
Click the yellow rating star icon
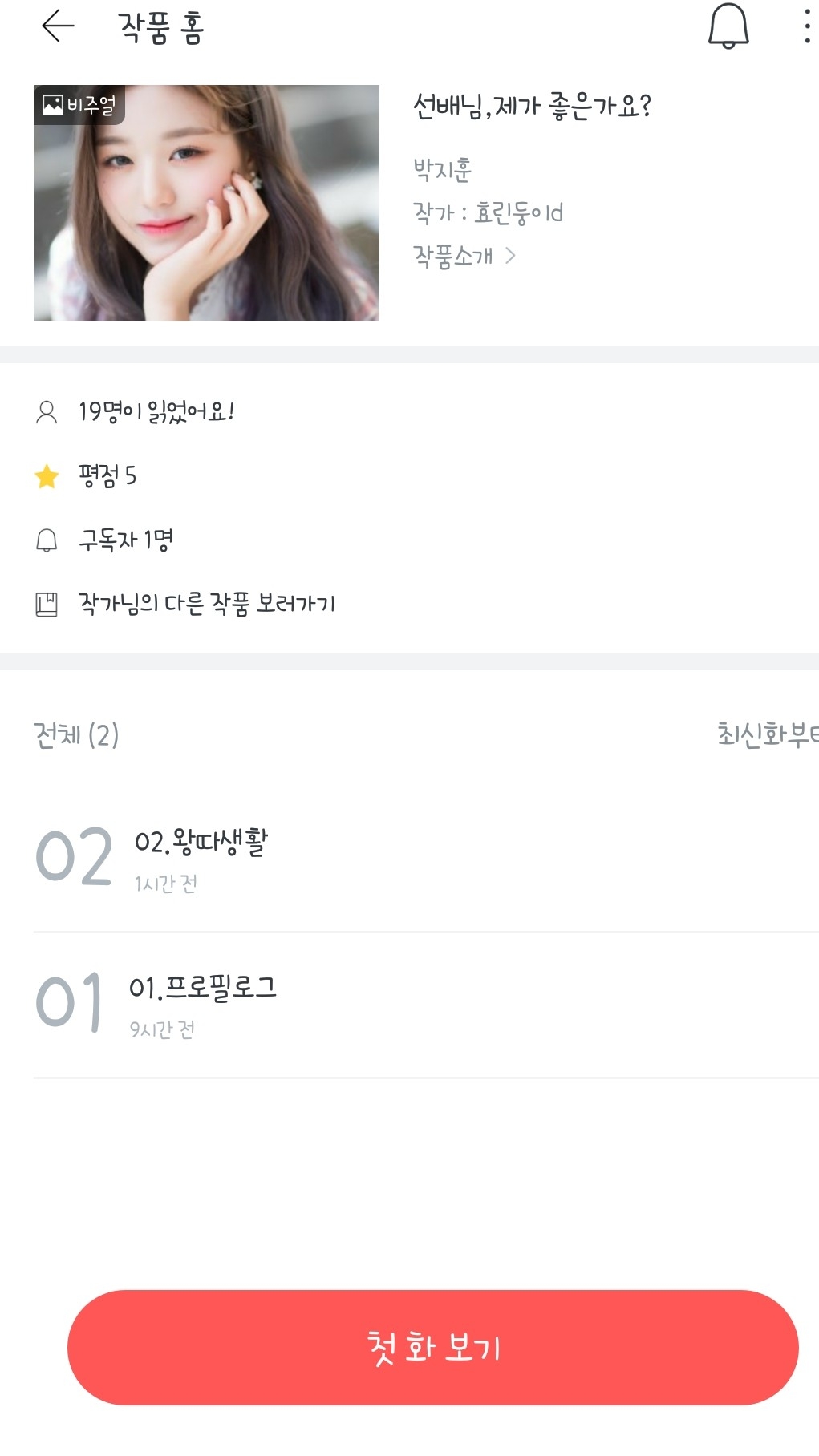[47, 476]
